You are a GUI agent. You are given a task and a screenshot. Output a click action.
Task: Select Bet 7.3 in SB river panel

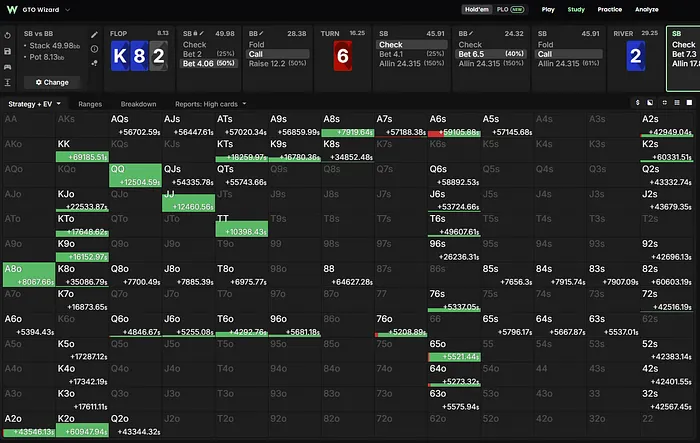click(x=684, y=54)
